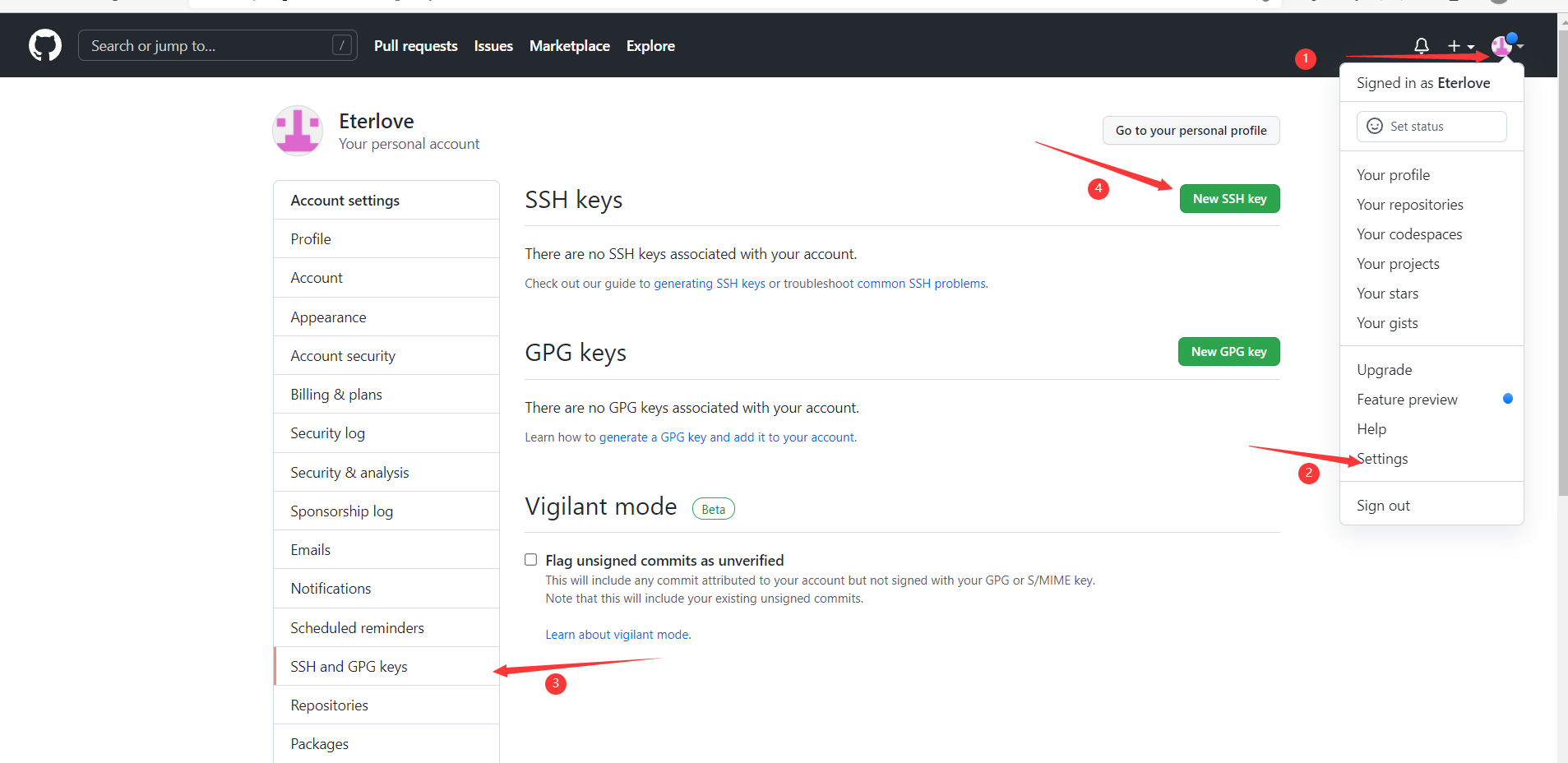Image resolution: width=1568 pixels, height=763 pixels.
Task: Follow generate a GPG key link
Action: [x=727, y=437]
